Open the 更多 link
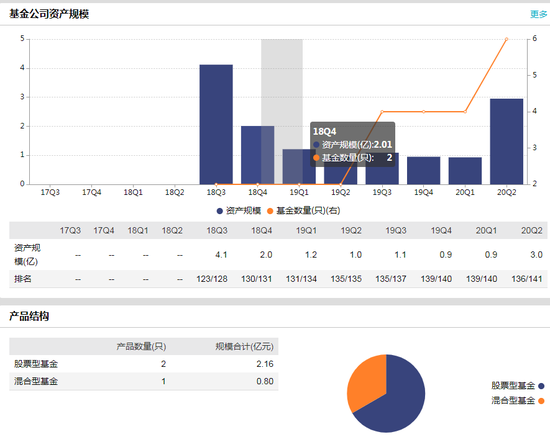Image resolution: width=550 pixels, height=437 pixels. pyautogui.click(x=538, y=14)
